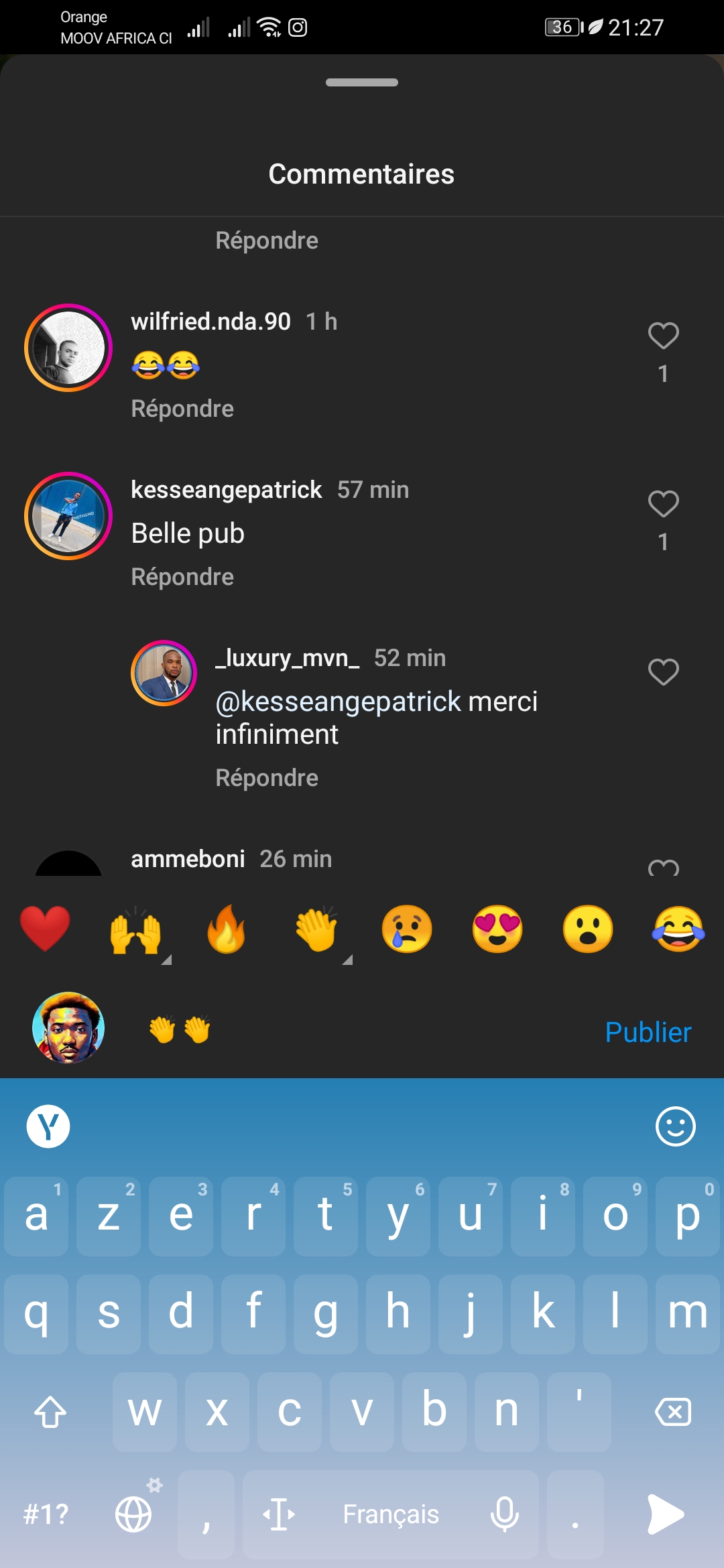Tap the red heart quick emoji
This screenshot has height=1568, width=724.
pos(45,929)
